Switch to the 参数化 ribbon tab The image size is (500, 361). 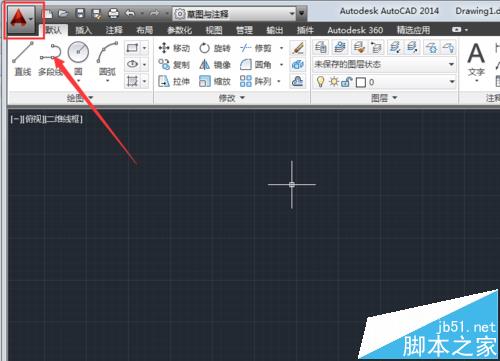[180, 30]
